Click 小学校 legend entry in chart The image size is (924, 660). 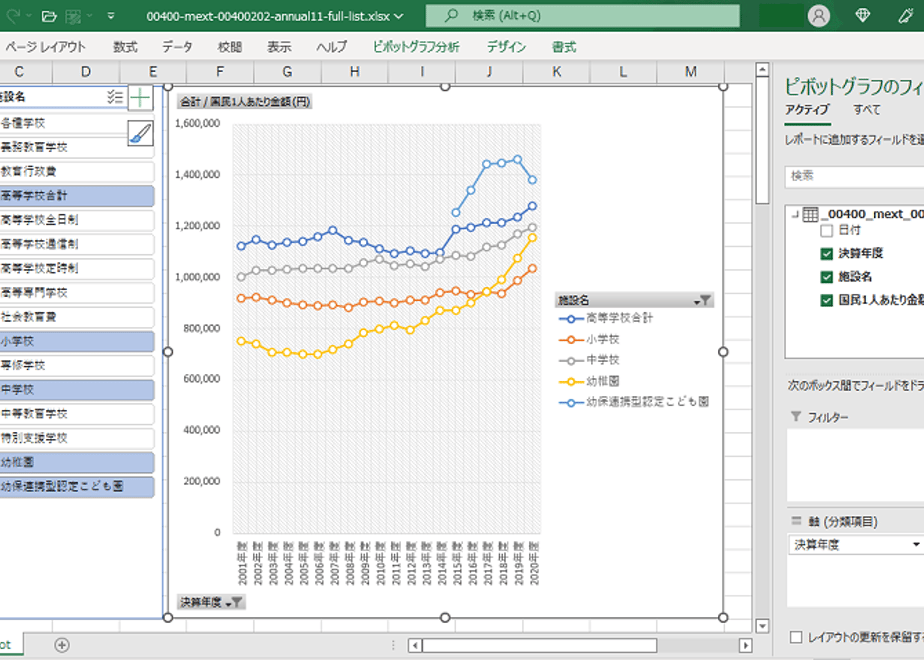tap(589, 339)
